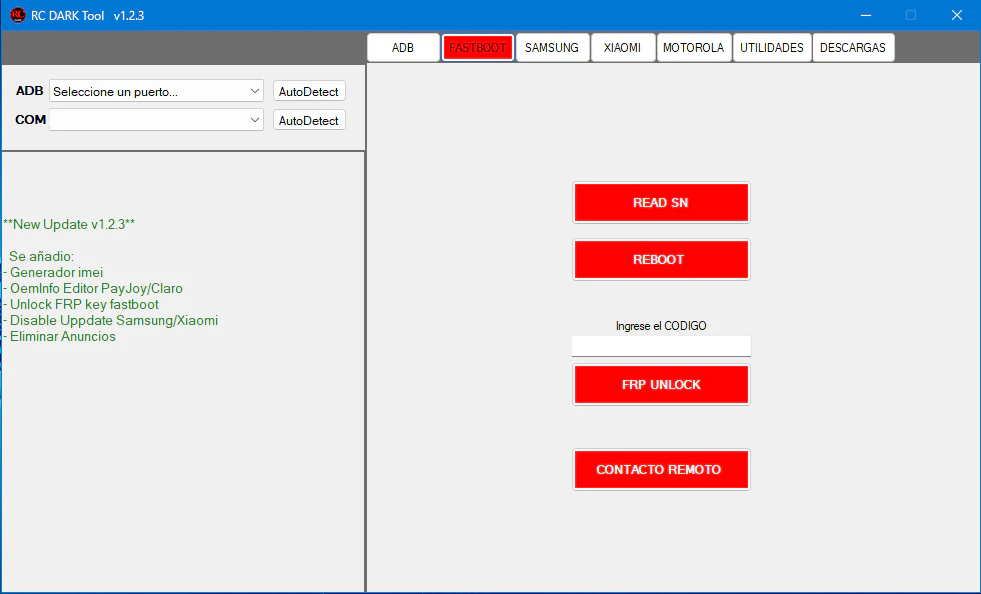
Task: Click the READ SN button
Action: (x=661, y=203)
